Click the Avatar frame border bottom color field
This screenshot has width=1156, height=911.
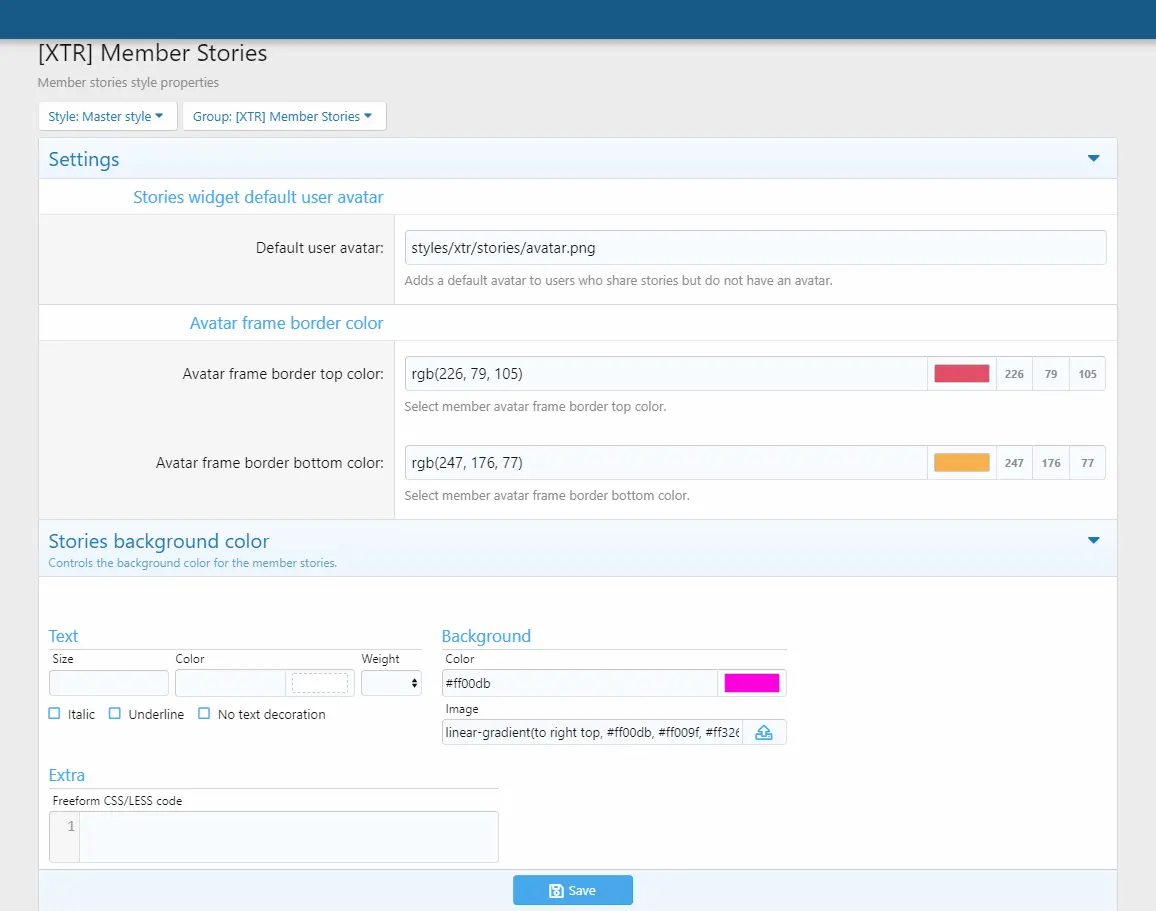[x=666, y=463]
